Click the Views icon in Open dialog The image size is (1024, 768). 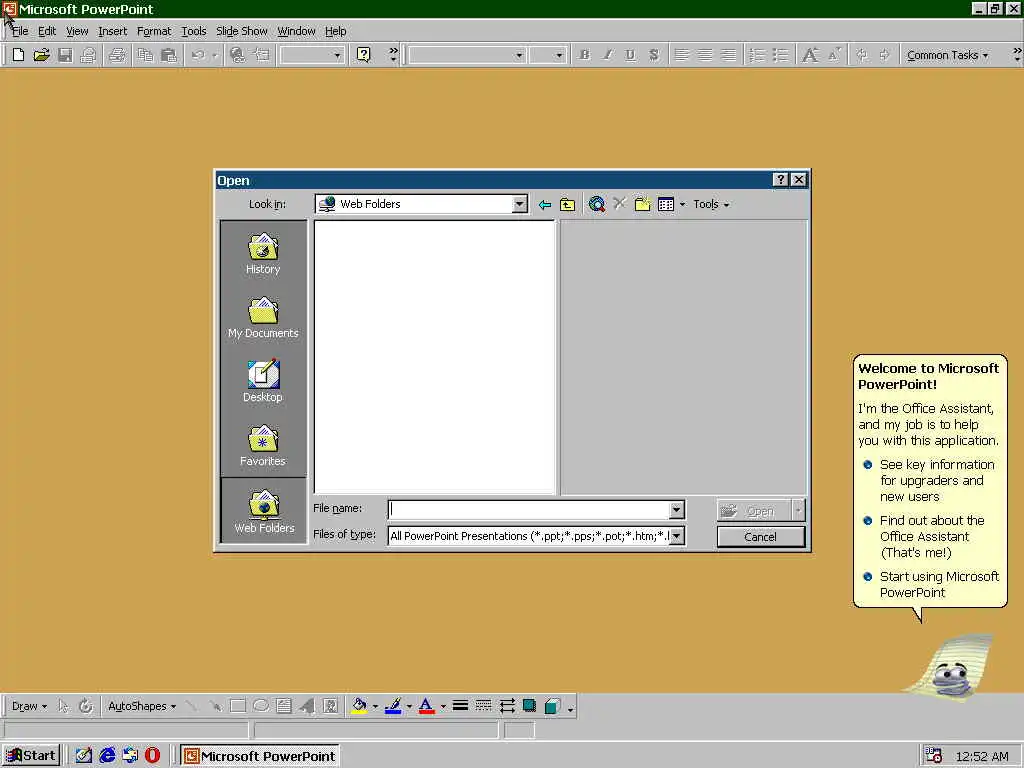(665, 204)
